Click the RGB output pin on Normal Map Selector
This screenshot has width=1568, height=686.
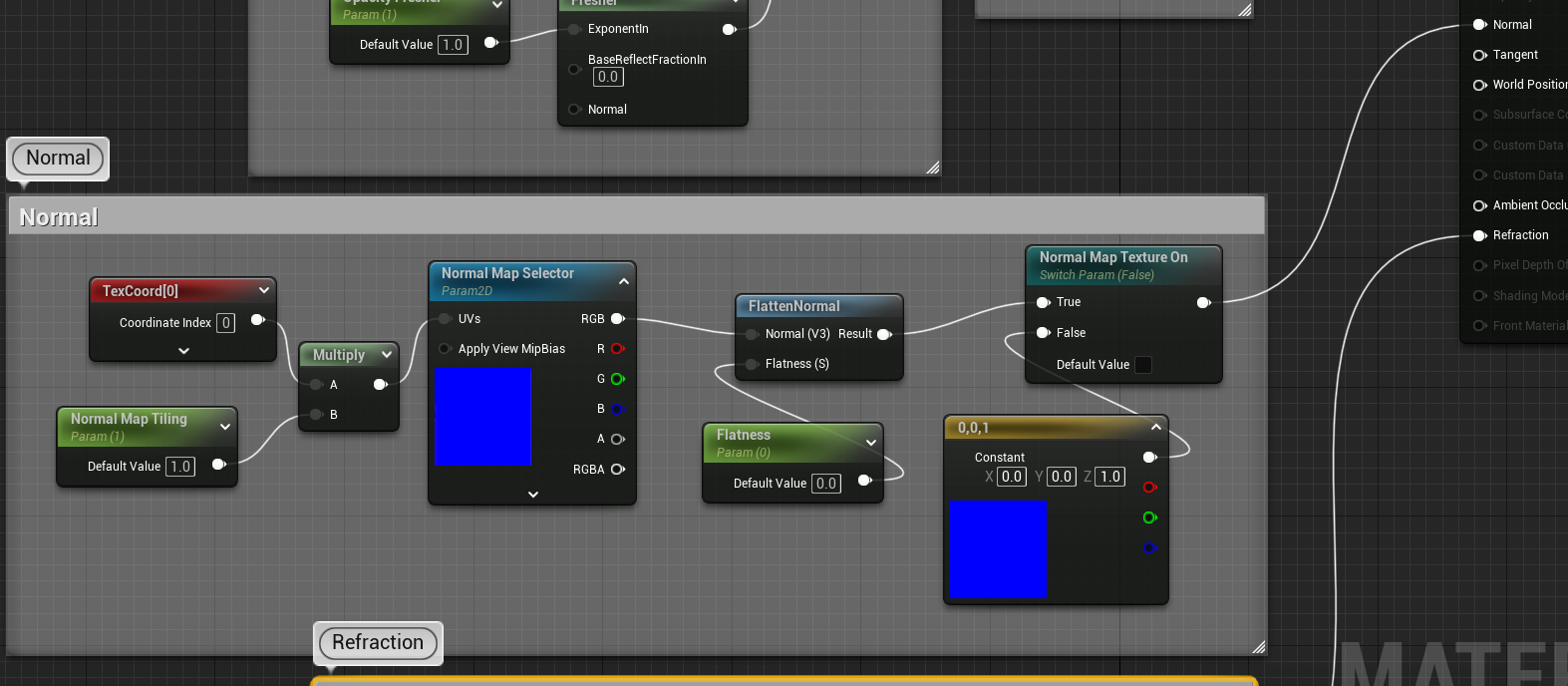point(617,319)
